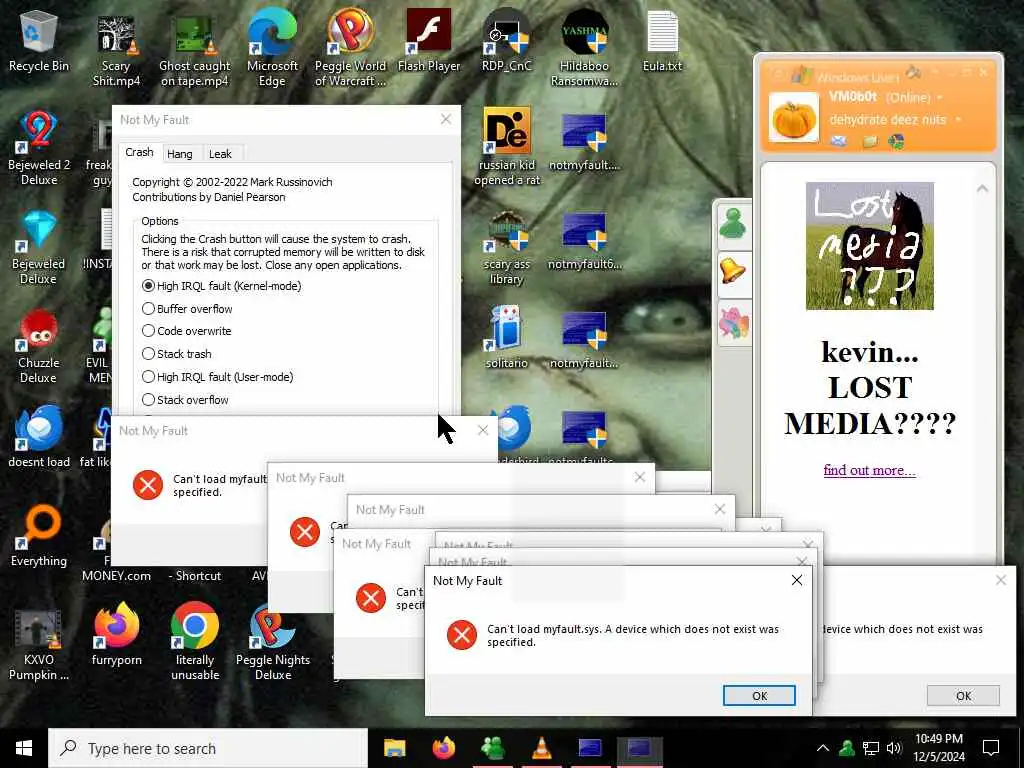Select the Hildaboo Ransomware desktop icon

click(x=584, y=49)
